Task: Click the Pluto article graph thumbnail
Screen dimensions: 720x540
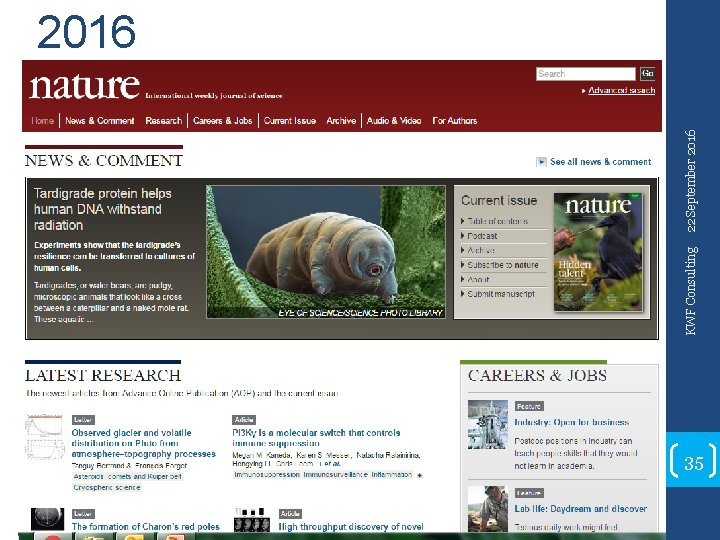Action: (45, 437)
